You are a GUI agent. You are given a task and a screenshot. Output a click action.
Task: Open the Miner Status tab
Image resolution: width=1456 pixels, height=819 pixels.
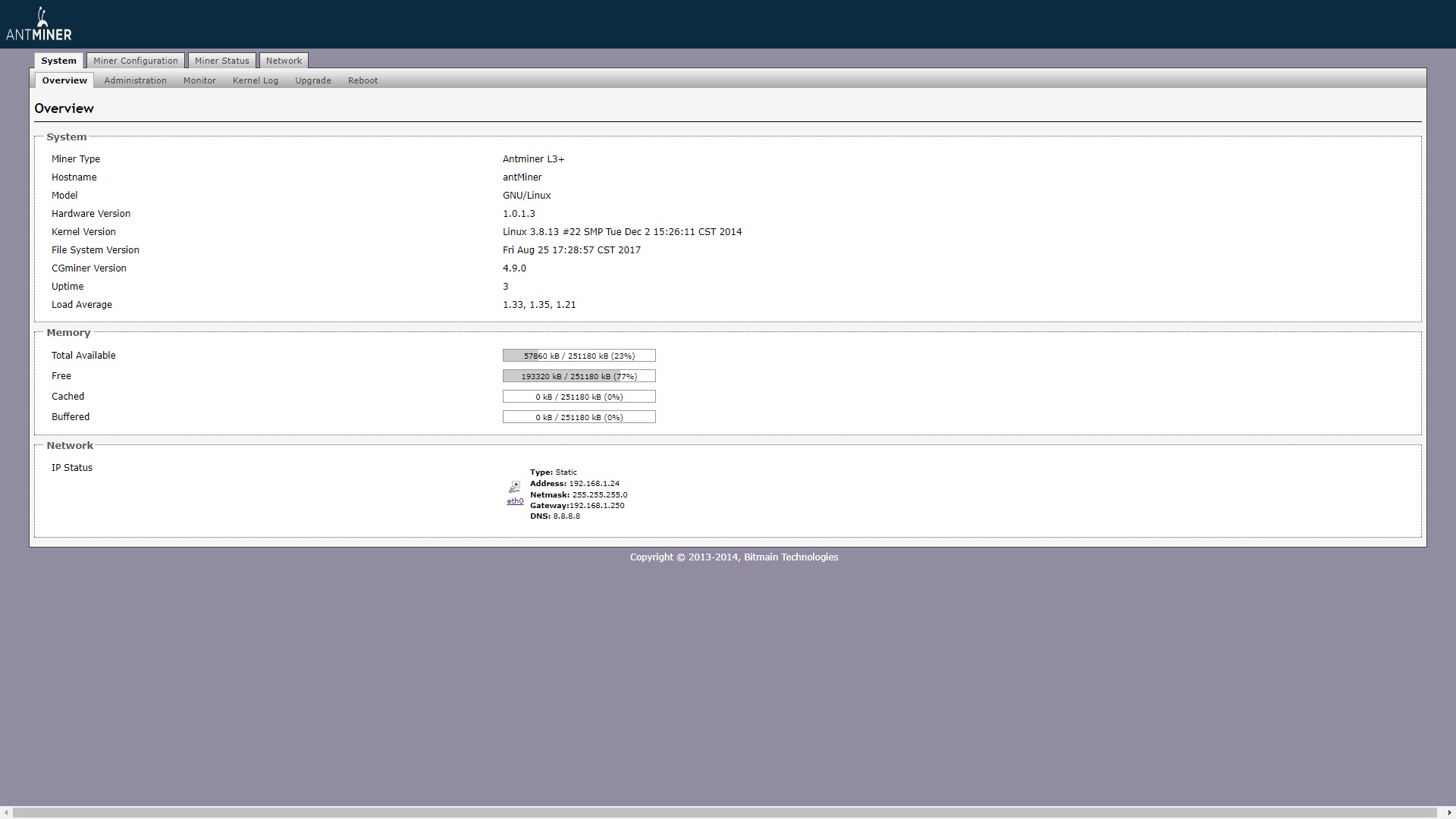[x=222, y=61]
